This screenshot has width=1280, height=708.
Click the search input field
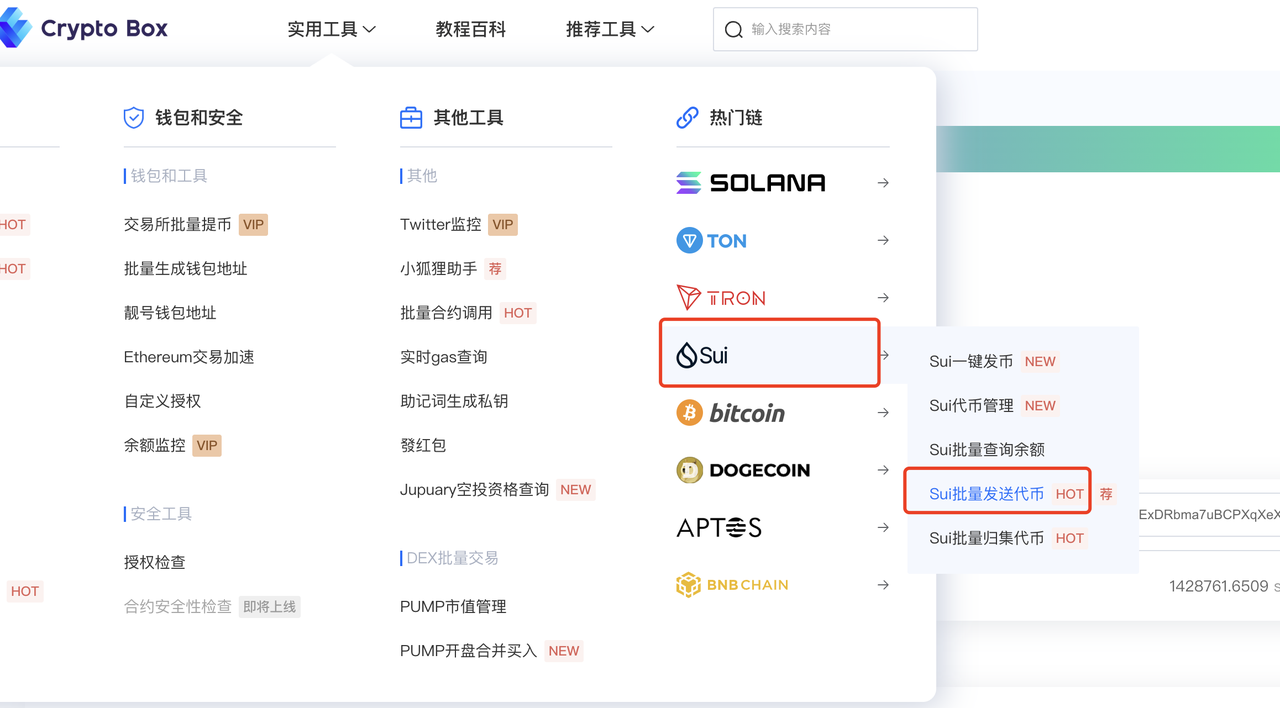(x=845, y=29)
